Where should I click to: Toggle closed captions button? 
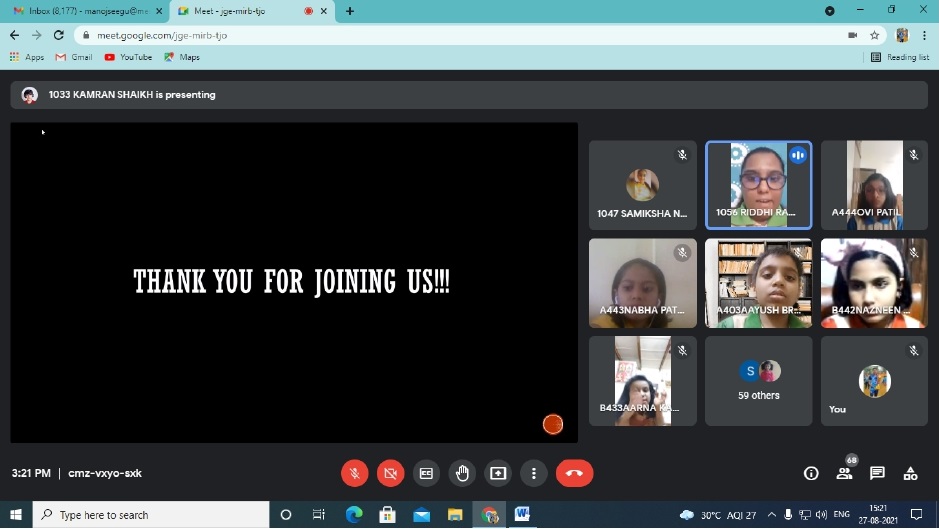click(x=426, y=473)
